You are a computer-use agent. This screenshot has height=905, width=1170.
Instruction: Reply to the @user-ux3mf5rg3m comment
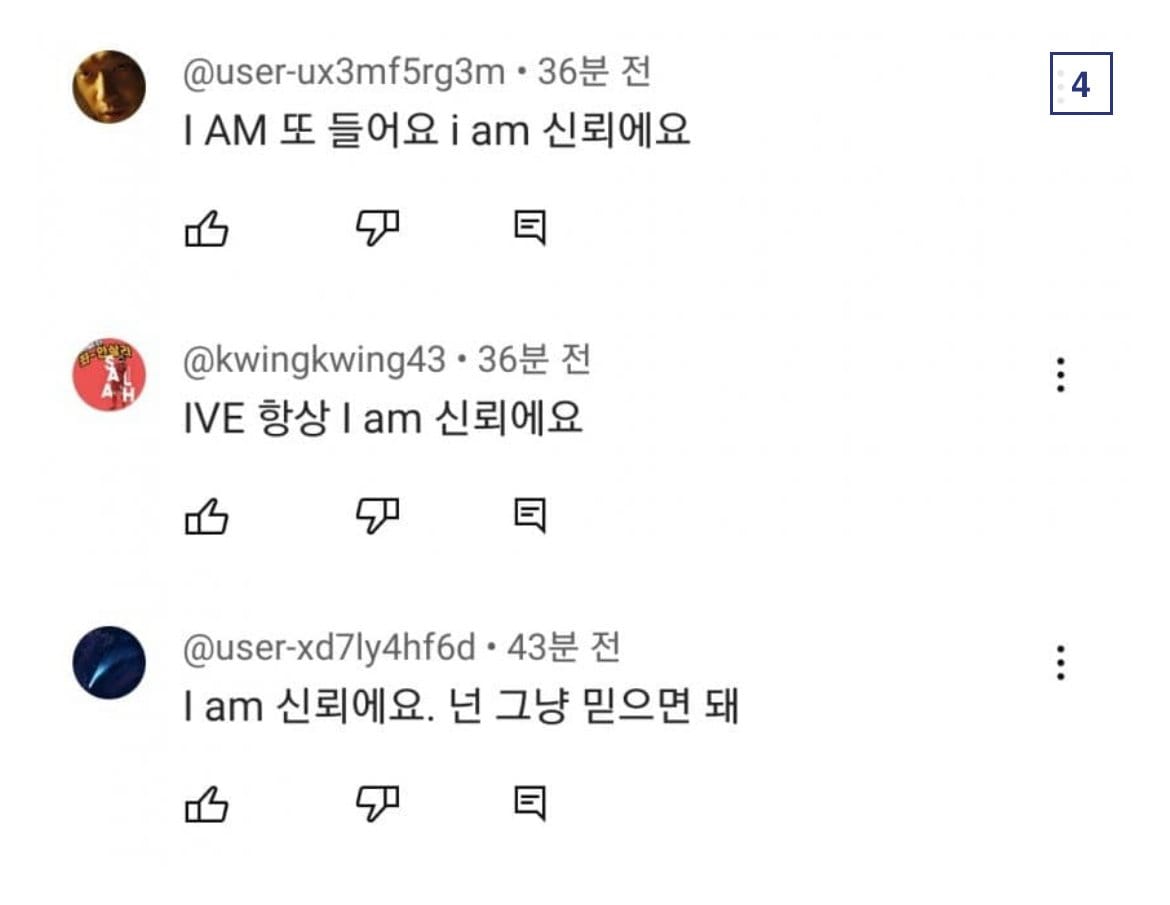530,229
